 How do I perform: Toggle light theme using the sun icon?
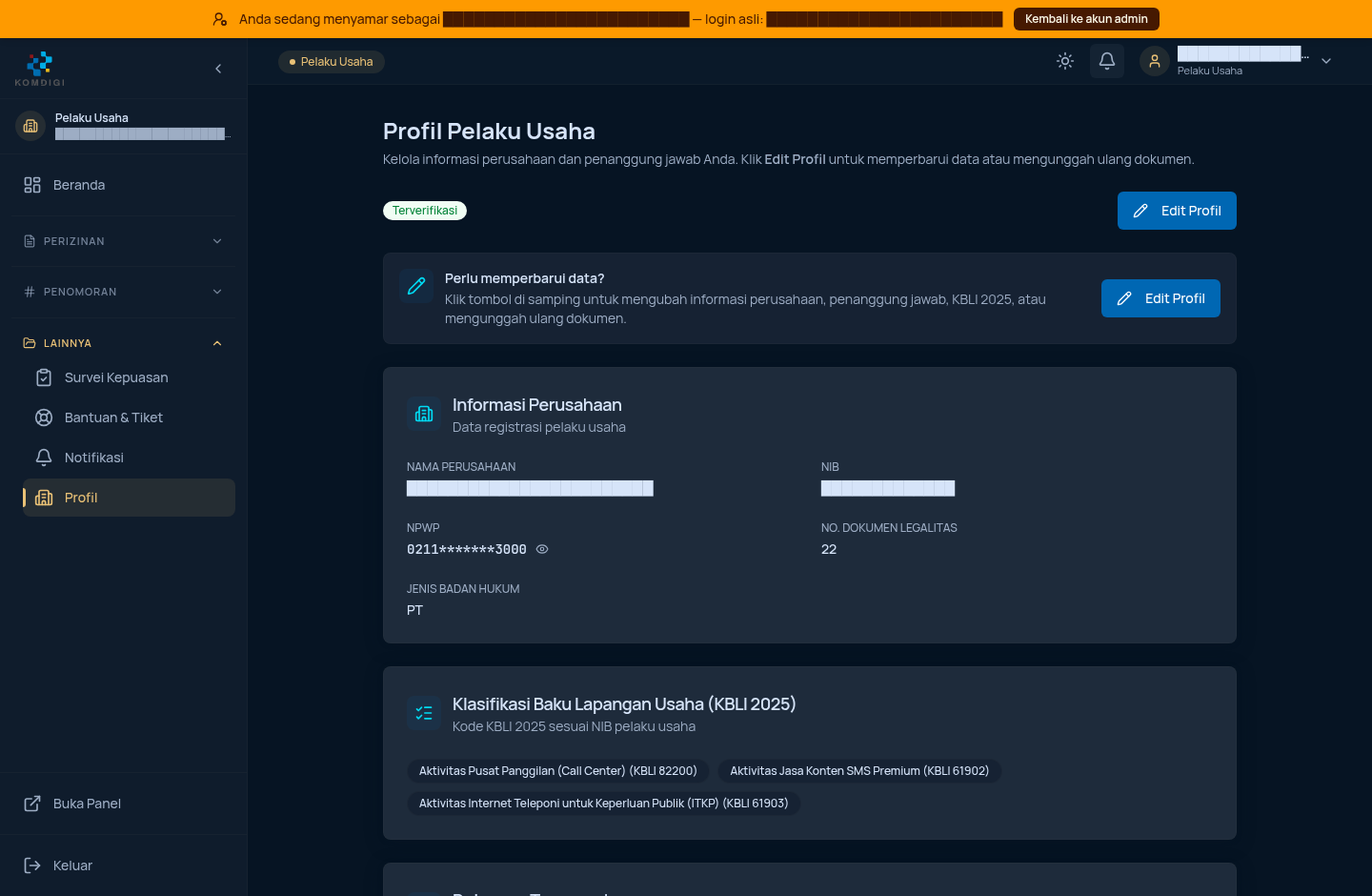coord(1065,61)
